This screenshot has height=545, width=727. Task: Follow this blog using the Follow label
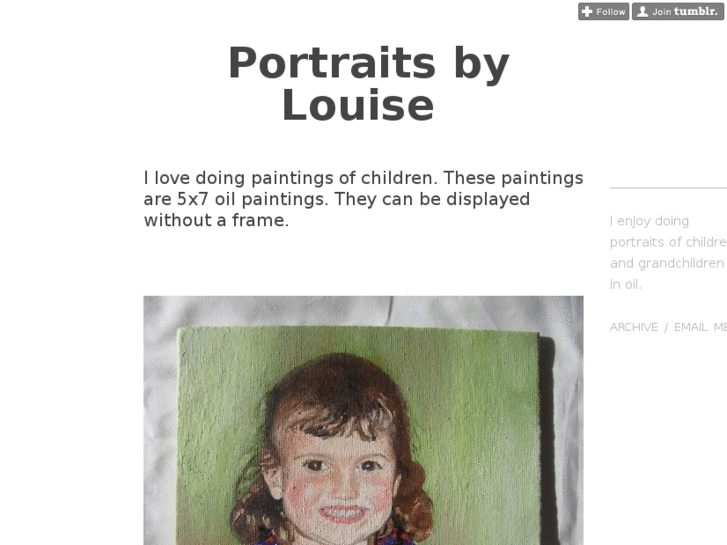[611, 12]
